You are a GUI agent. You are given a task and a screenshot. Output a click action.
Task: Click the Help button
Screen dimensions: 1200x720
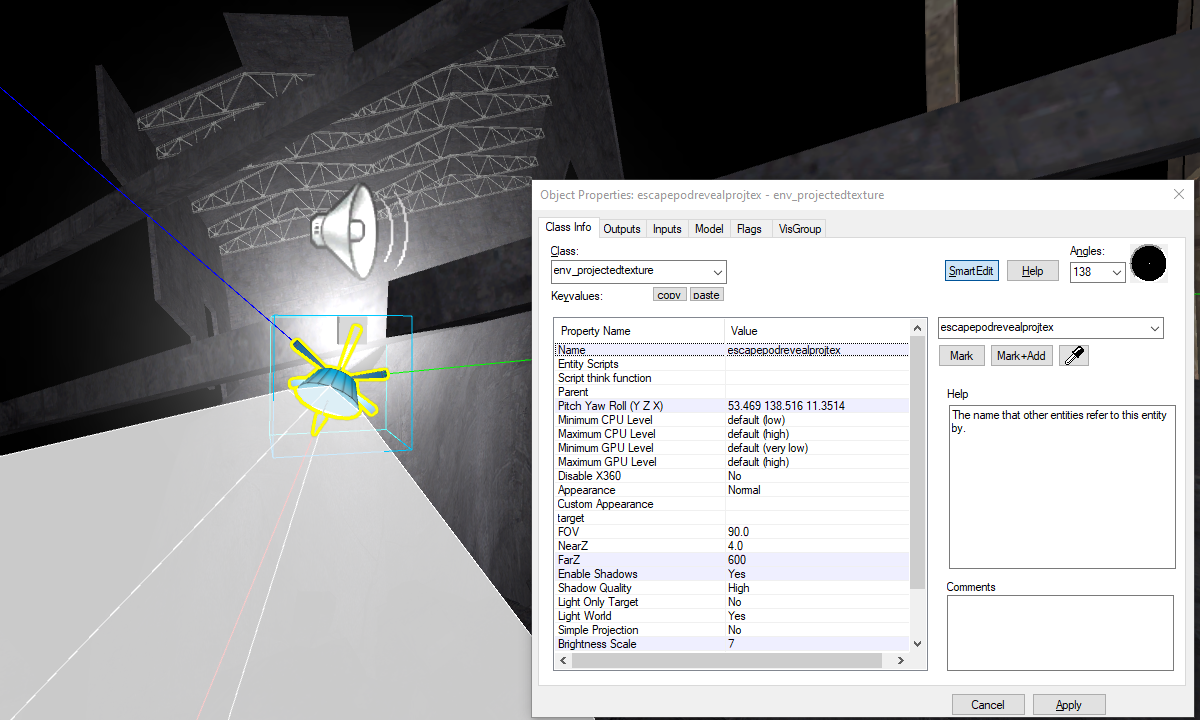[1033, 271]
